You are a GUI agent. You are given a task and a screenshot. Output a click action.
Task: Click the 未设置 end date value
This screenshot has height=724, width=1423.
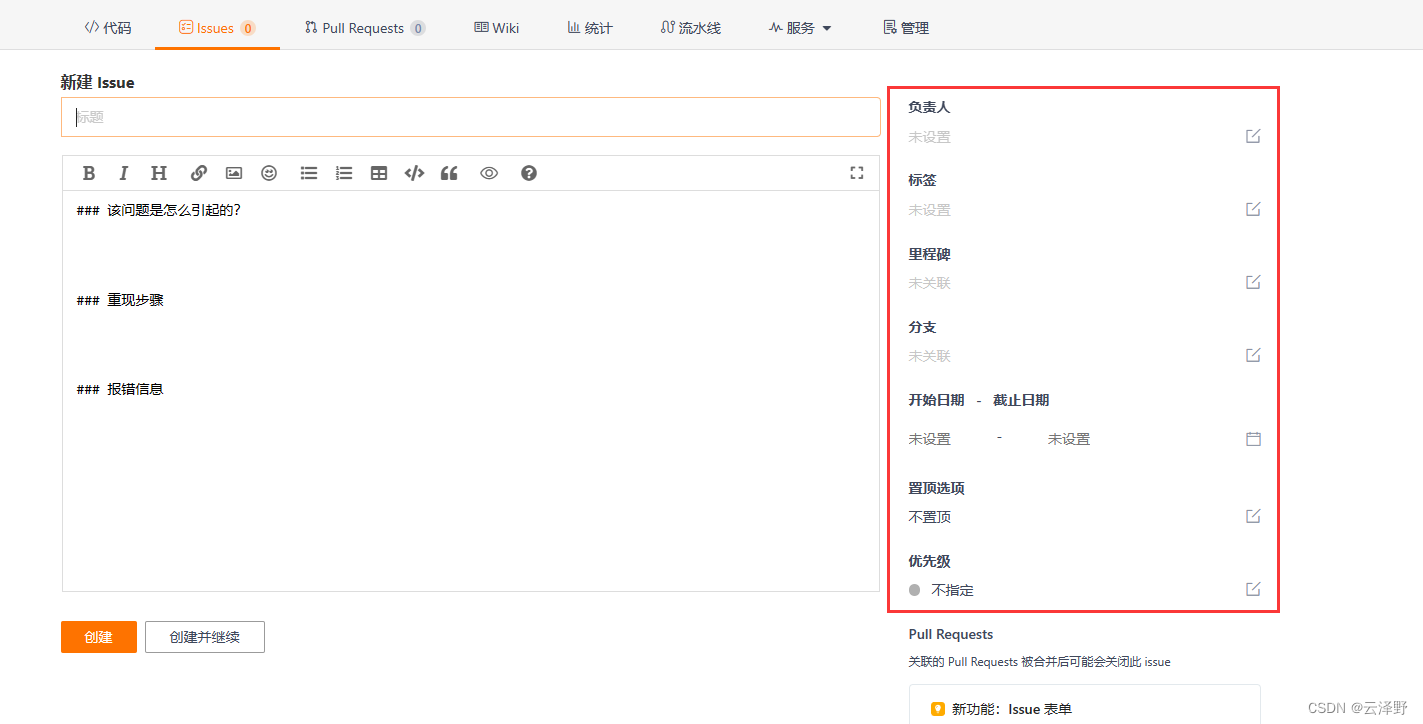1069,439
